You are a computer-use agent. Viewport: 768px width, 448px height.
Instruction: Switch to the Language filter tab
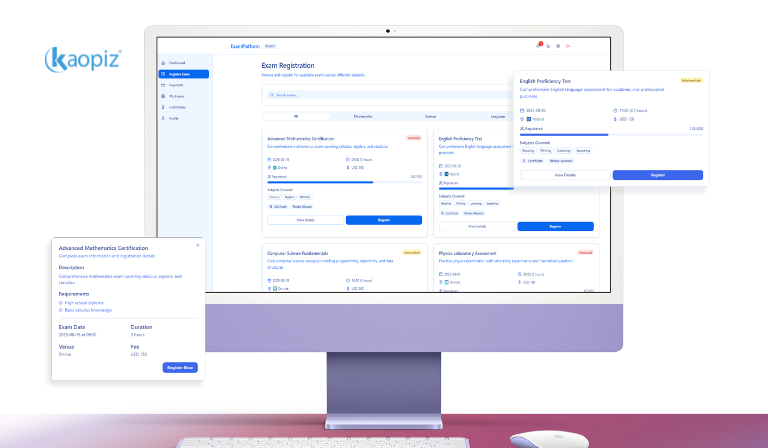point(498,117)
